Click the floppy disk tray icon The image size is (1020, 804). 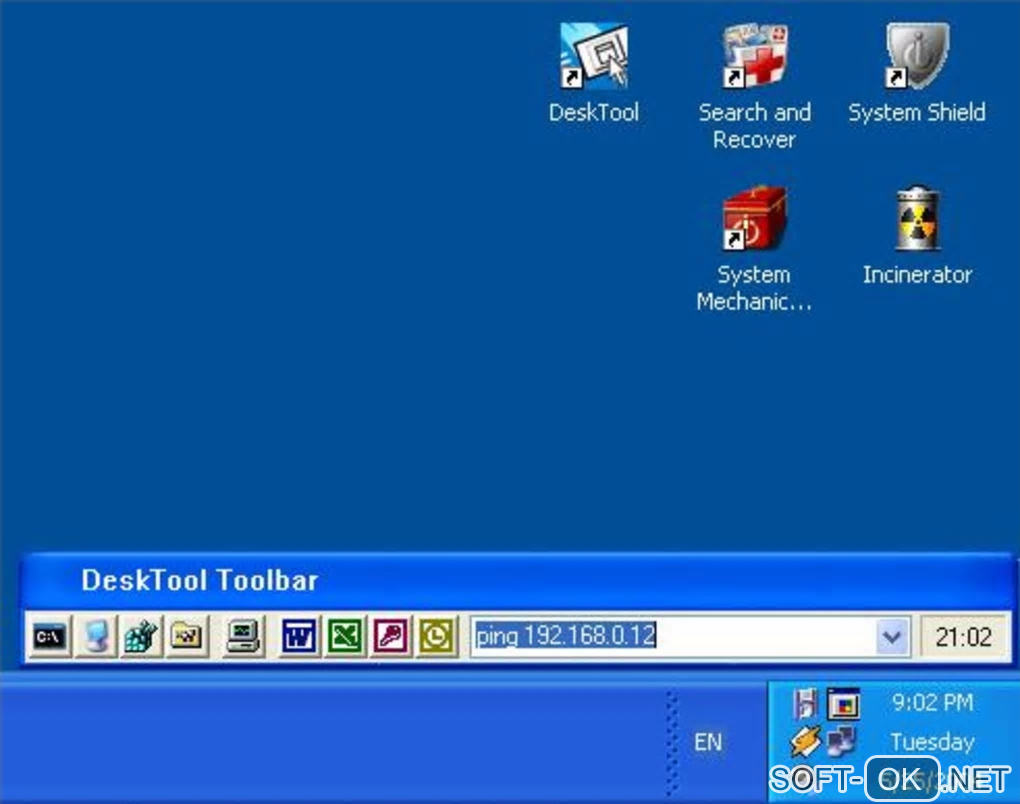(x=805, y=704)
